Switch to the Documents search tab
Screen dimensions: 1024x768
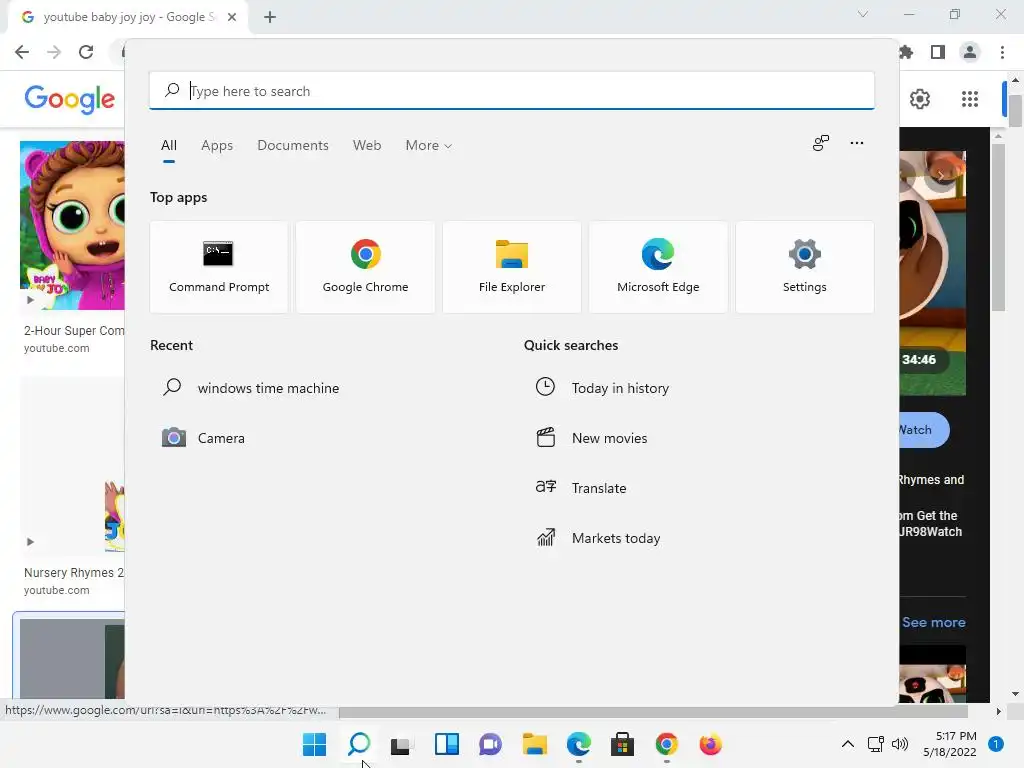(x=293, y=145)
